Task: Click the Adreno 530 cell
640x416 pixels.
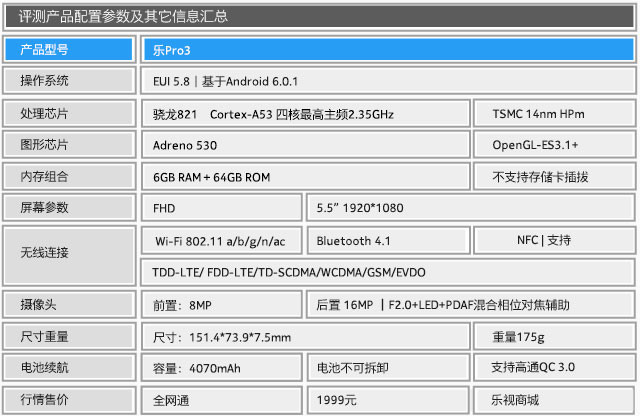Action: click(x=306, y=145)
